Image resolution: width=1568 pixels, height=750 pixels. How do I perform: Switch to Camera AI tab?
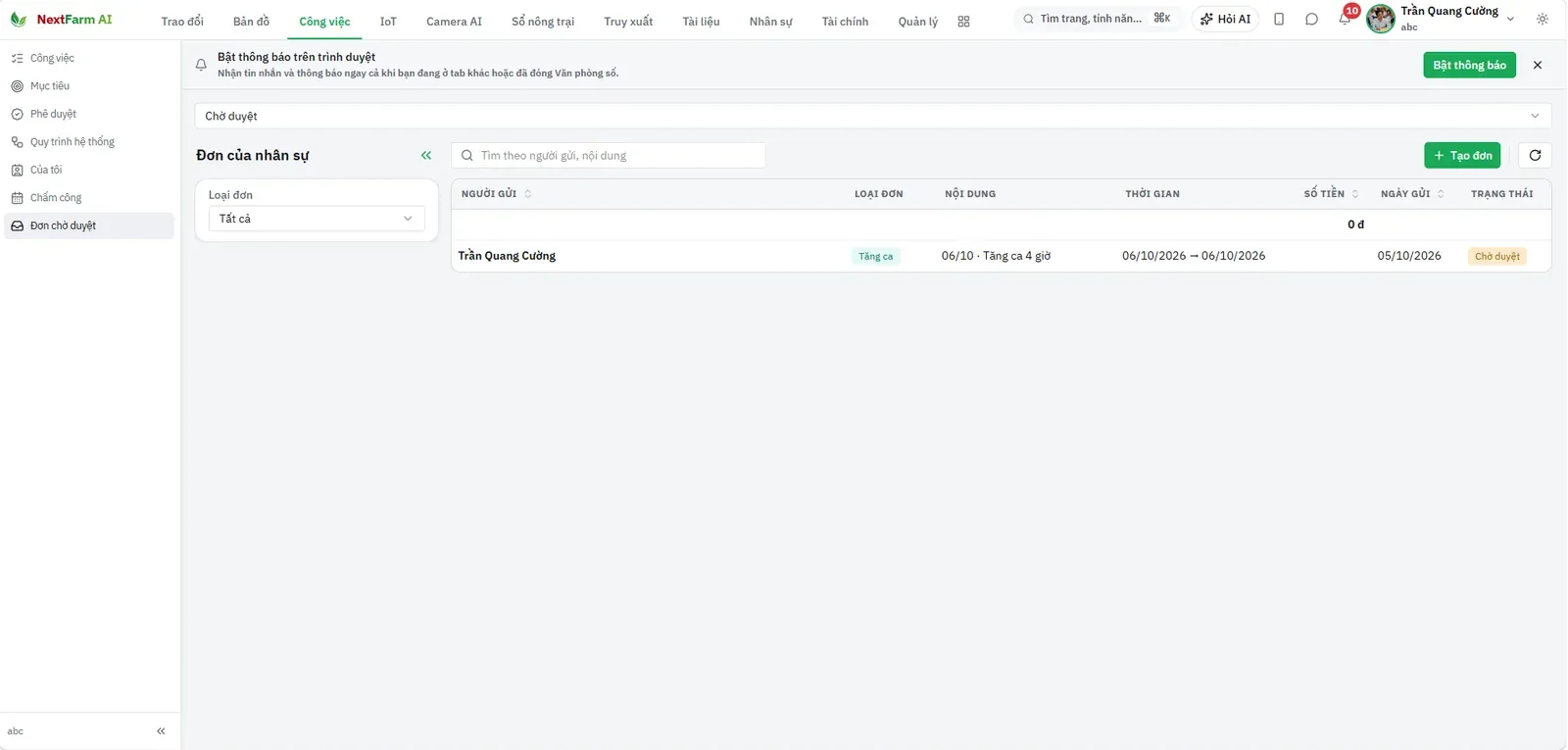[x=454, y=22]
